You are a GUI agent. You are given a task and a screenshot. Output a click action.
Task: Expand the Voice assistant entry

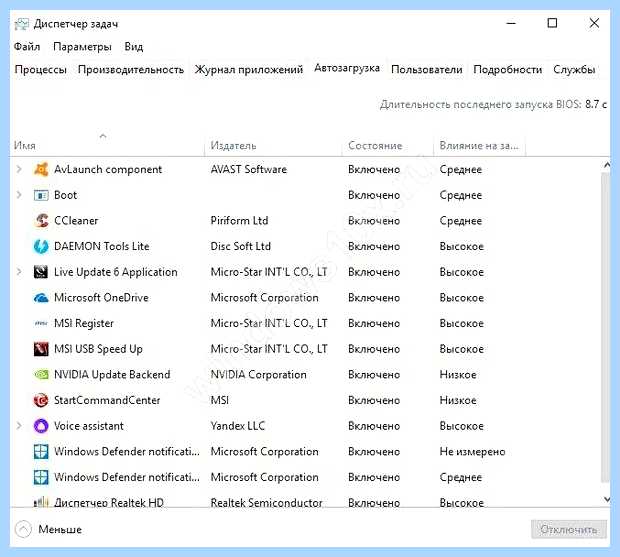pos(19,426)
